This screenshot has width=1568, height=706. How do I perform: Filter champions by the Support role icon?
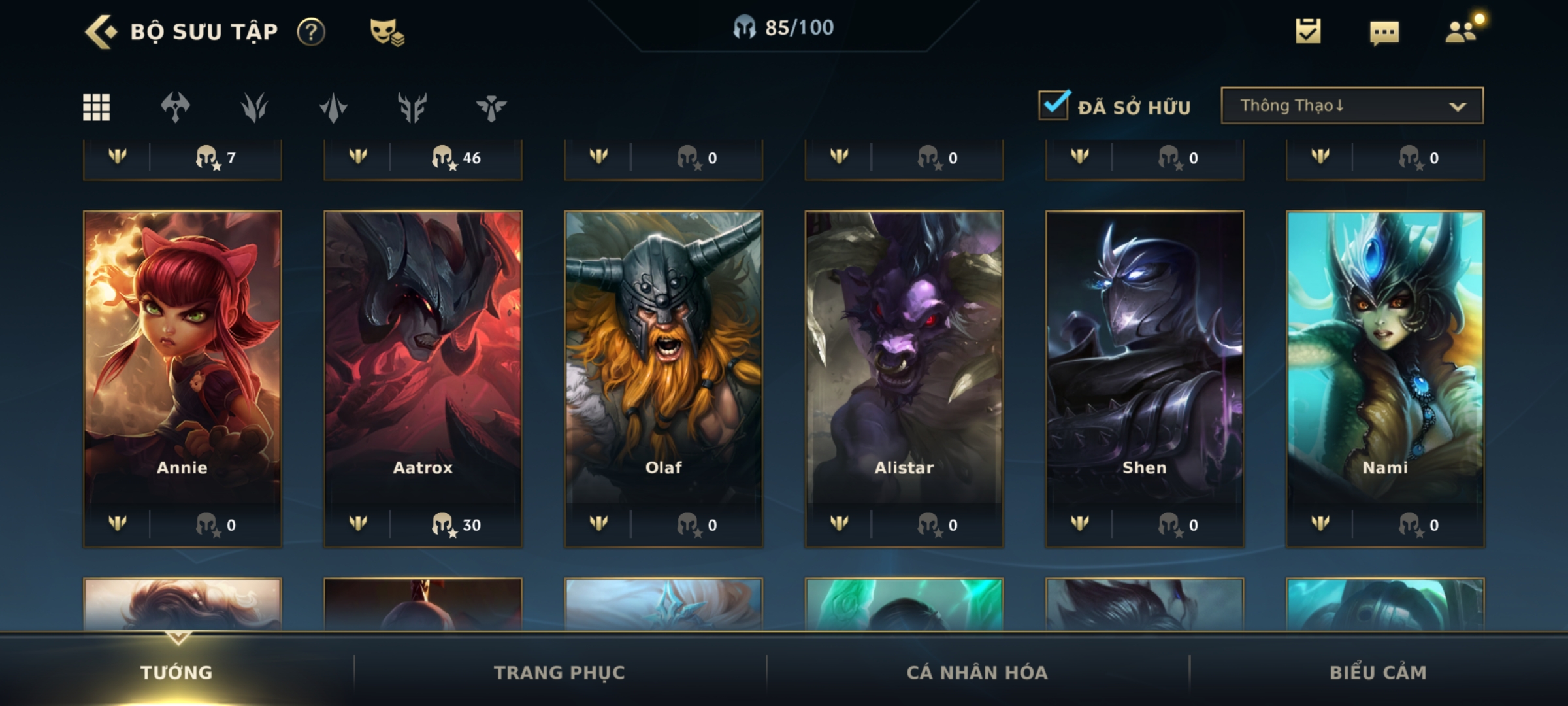click(x=491, y=107)
